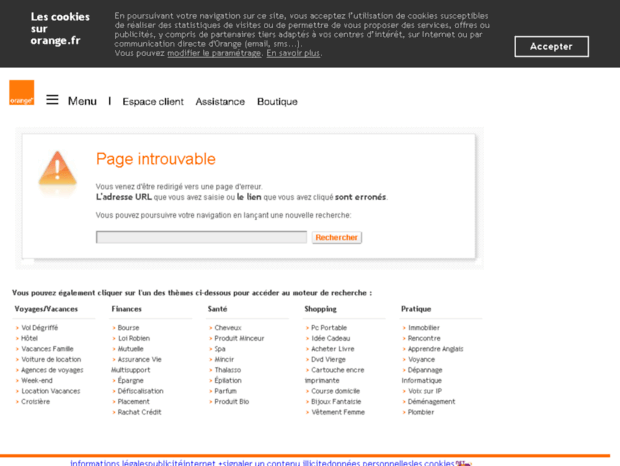The image size is (620, 466).
Task: Open Produit Bio
Action: click(x=232, y=402)
